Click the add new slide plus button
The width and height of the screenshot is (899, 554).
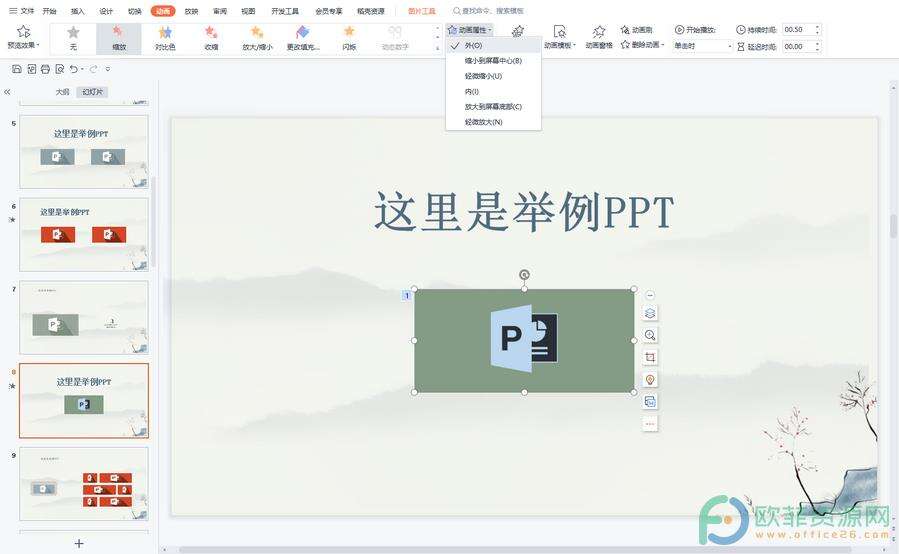79,543
